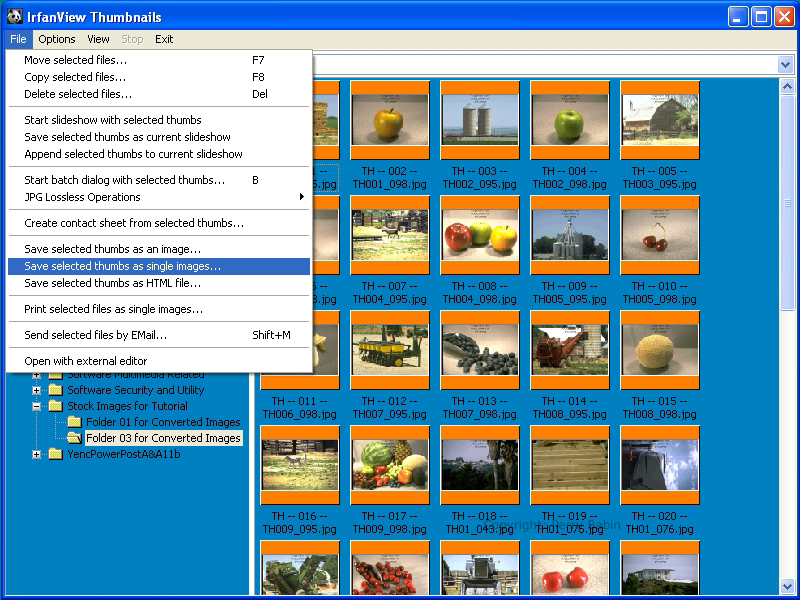Select thumbnail TH -- 008 three apples
The width and height of the screenshot is (800, 600).
click(x=480, y=235)
